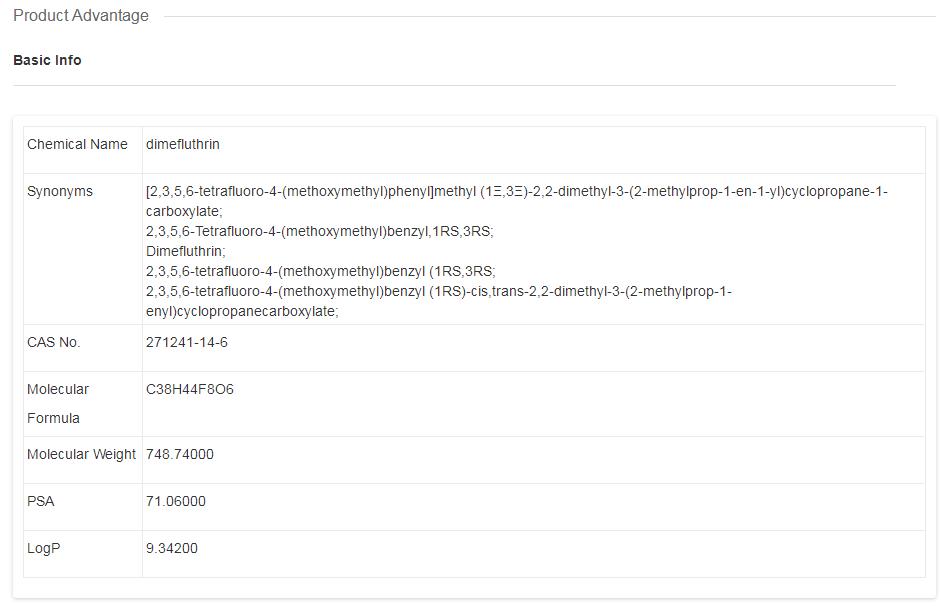
Task: Click the Product Advantage section heading
Action: tap(81, 16)
